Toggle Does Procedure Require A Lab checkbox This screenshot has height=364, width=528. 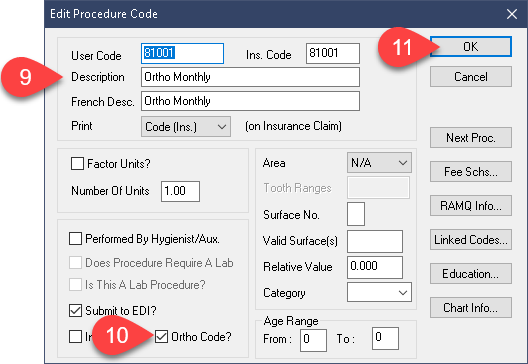[x=75, y=262]
